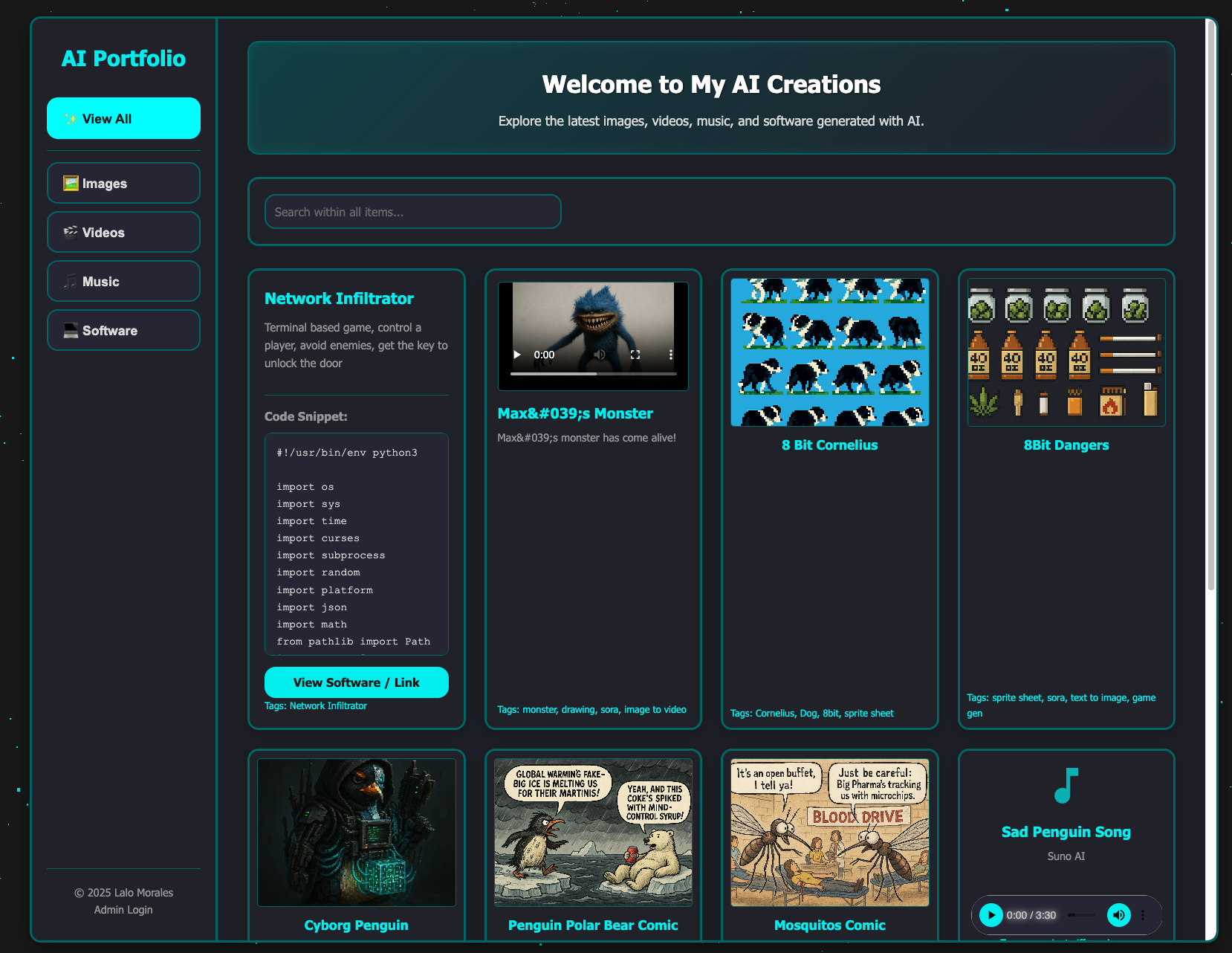The height and width of the screenshot is (953, 1232).
Task: Click the tags line under Max's Monster
Action: [x=591, y=710]
